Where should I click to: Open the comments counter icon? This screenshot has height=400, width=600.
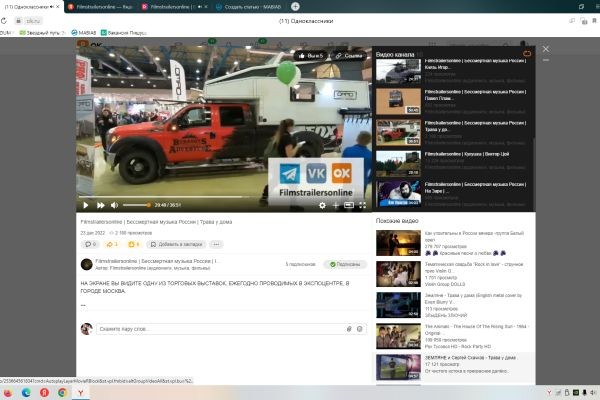pyautogui.click(x=90, y=244)
